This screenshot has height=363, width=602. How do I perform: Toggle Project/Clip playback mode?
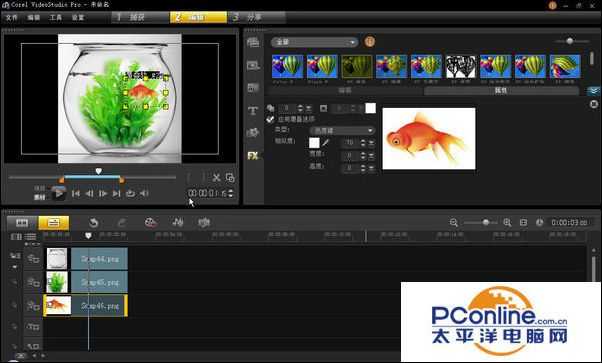[40, 193]
